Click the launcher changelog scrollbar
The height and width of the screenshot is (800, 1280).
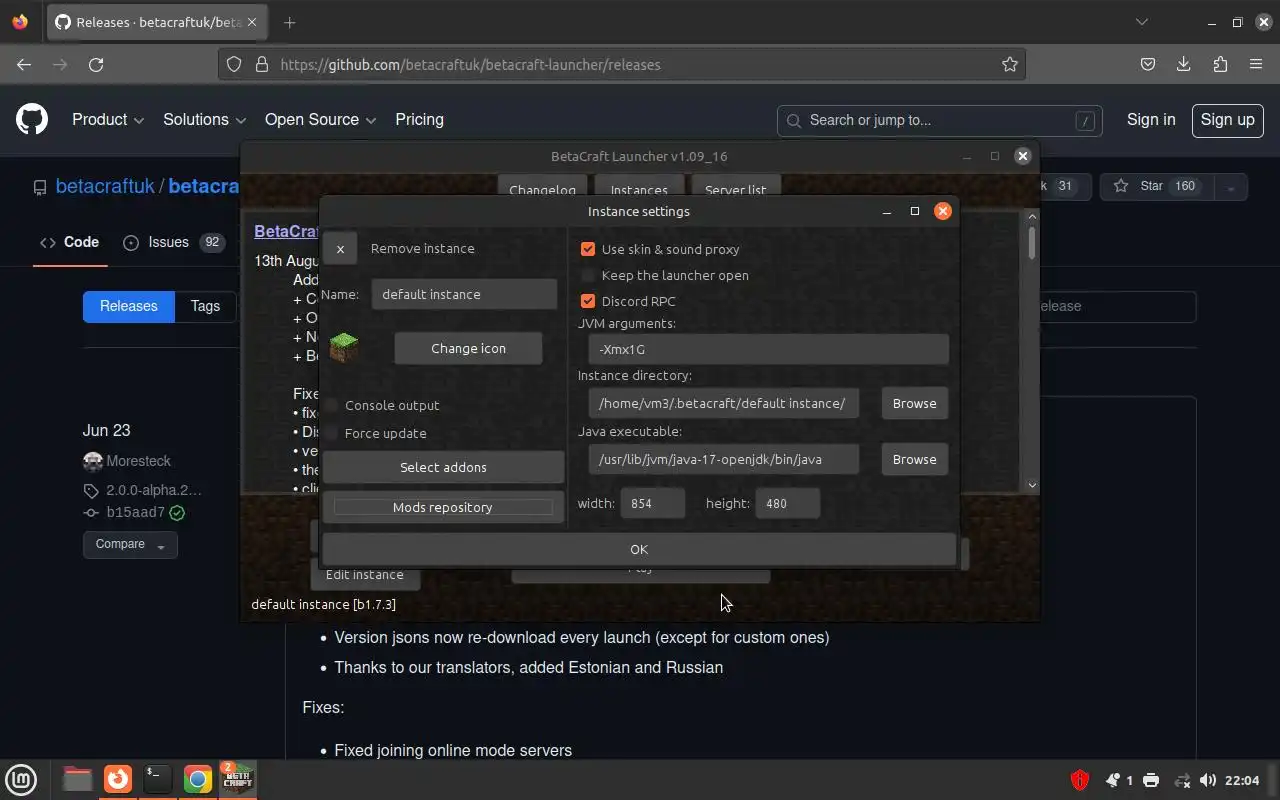click(1032, 243)
